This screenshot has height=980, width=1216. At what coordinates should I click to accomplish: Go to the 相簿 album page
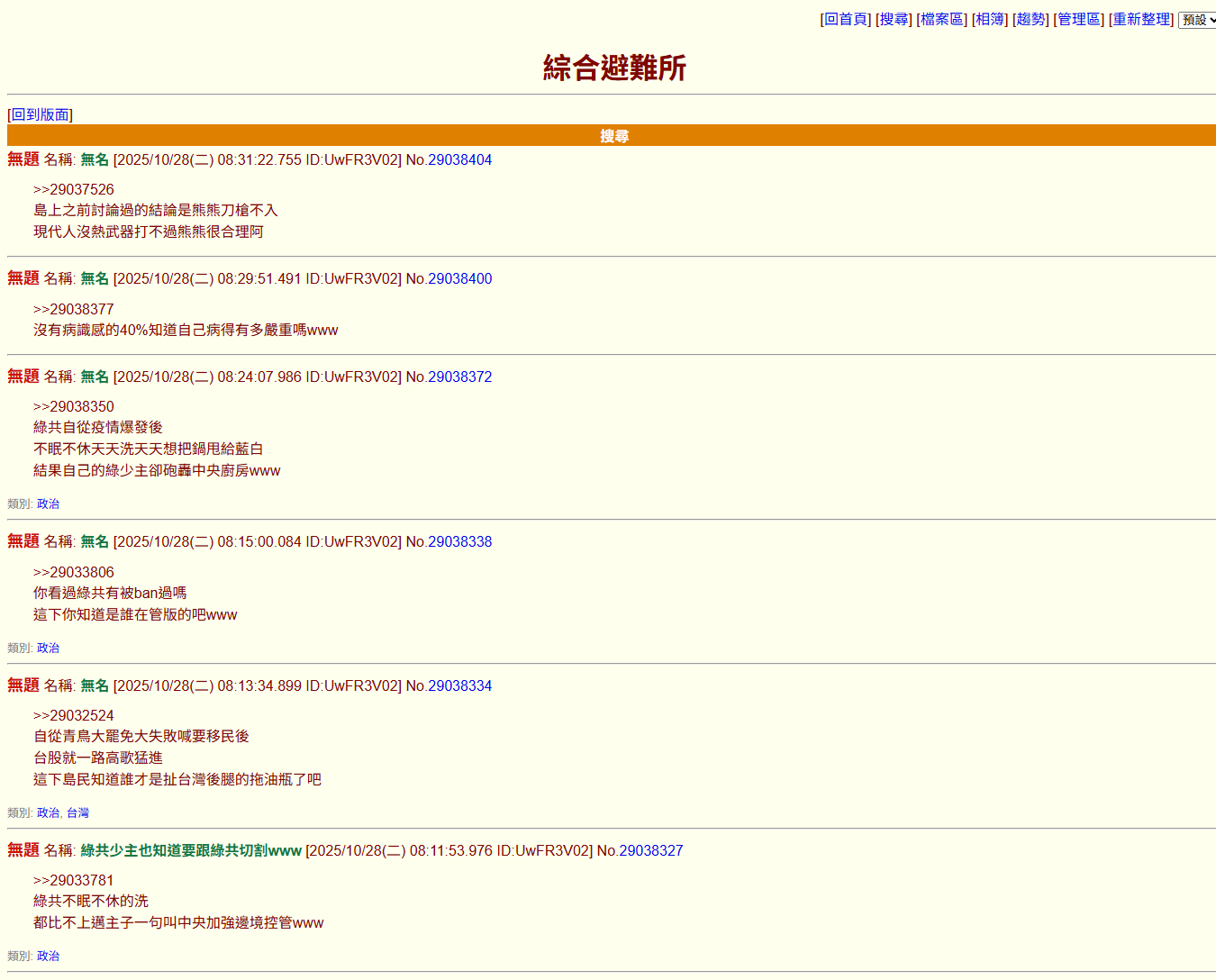tap(990, 19)
